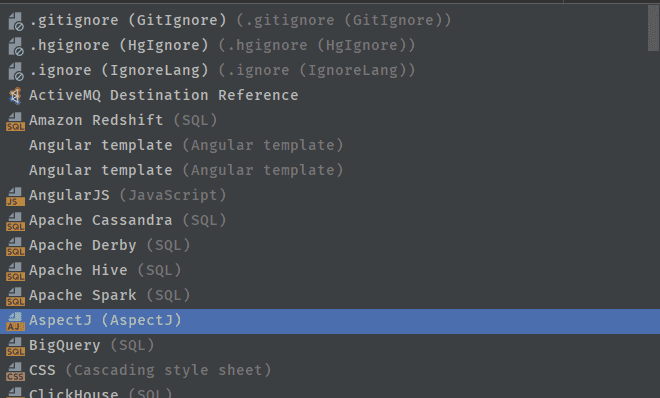Click the Amazon Redshift SQL icon

[15, 121]
